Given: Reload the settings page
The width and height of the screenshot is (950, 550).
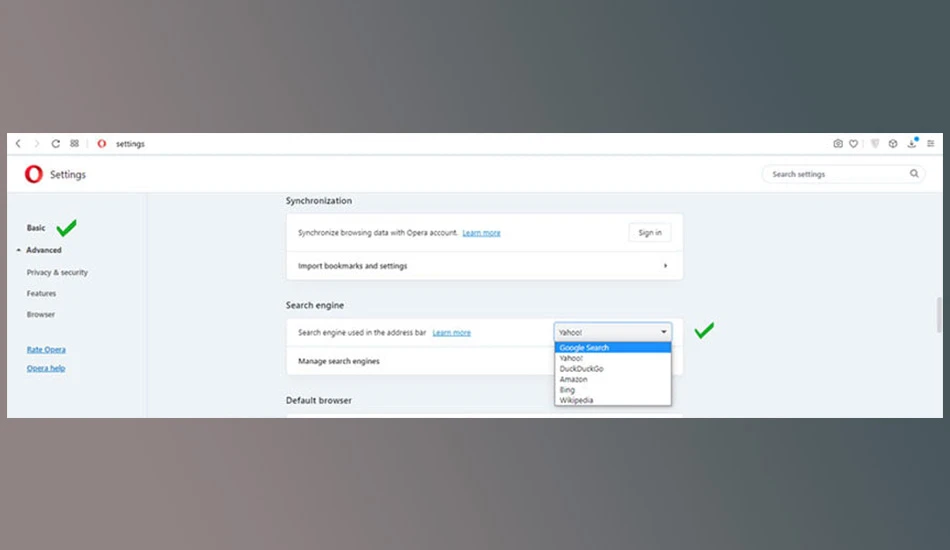Looking at the screenshot, I should point(56,144).
